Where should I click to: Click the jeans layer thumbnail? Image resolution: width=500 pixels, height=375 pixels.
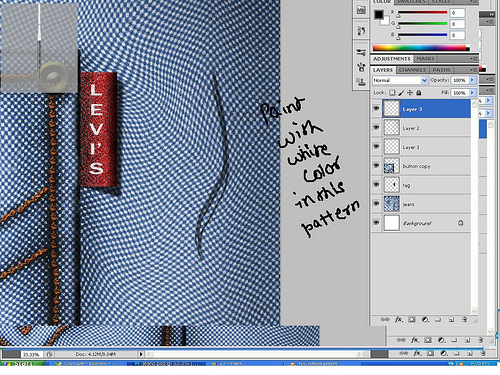pos(392,204)
